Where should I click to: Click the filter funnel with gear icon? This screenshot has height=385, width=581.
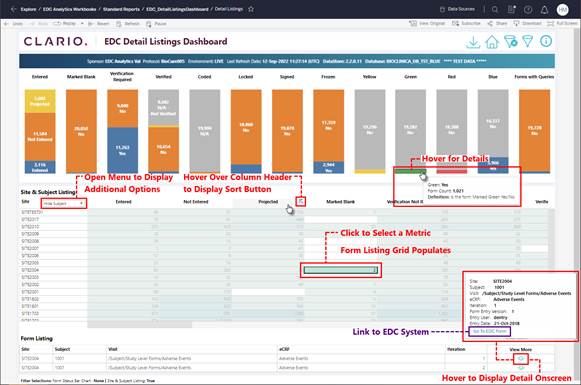click(x=511, y=42)
